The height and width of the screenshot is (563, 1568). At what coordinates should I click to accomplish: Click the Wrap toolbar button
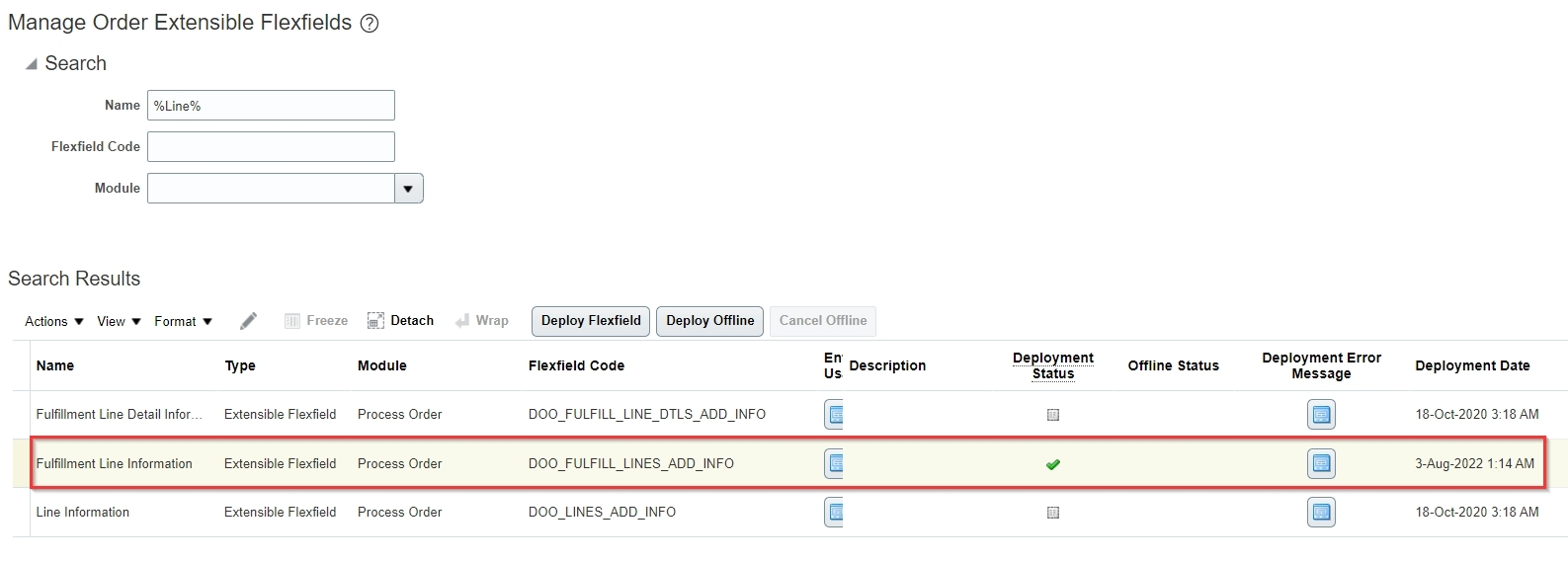(x=482, y=321)
